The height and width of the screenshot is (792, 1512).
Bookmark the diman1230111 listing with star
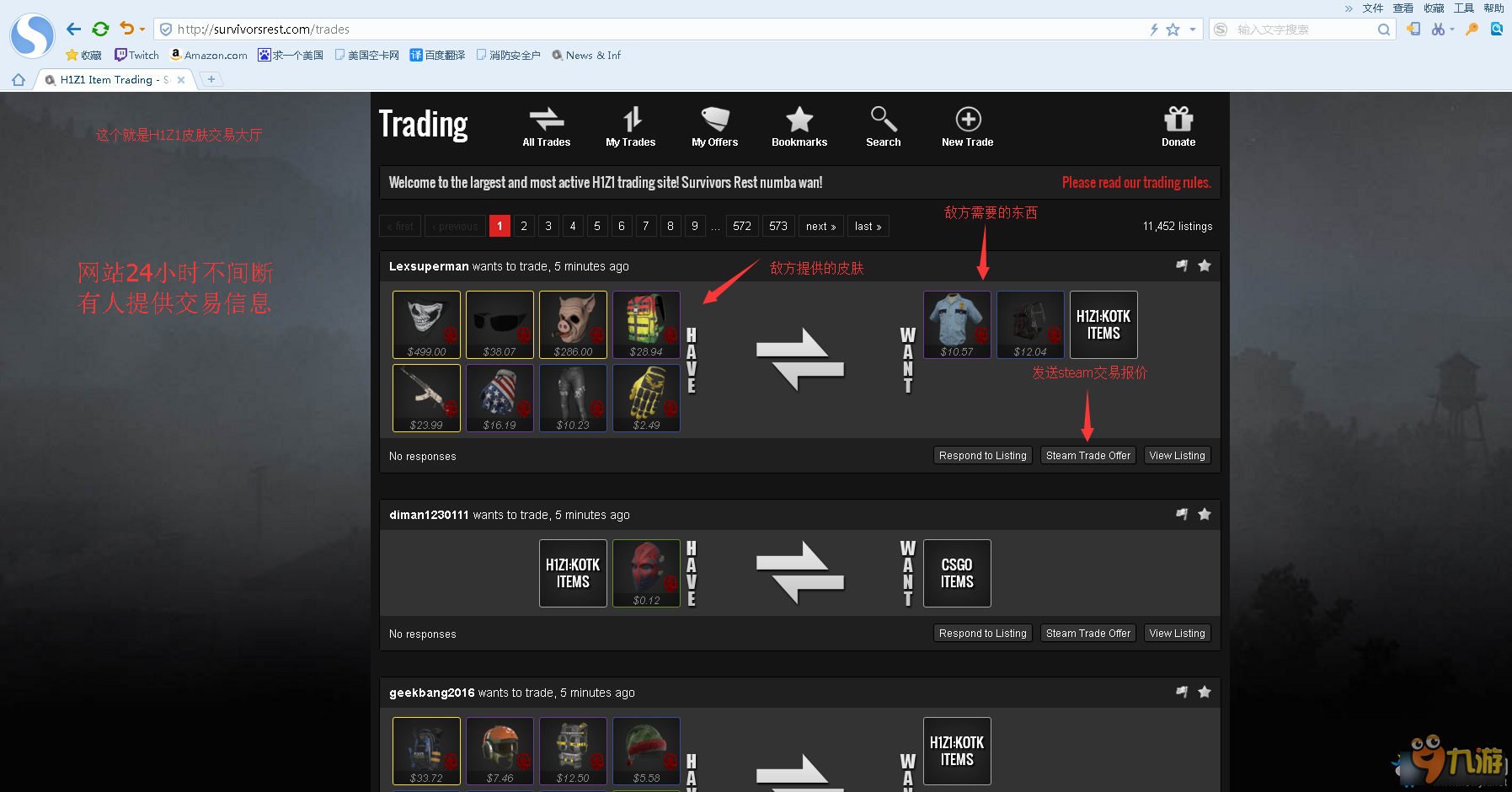point(1205,515)
